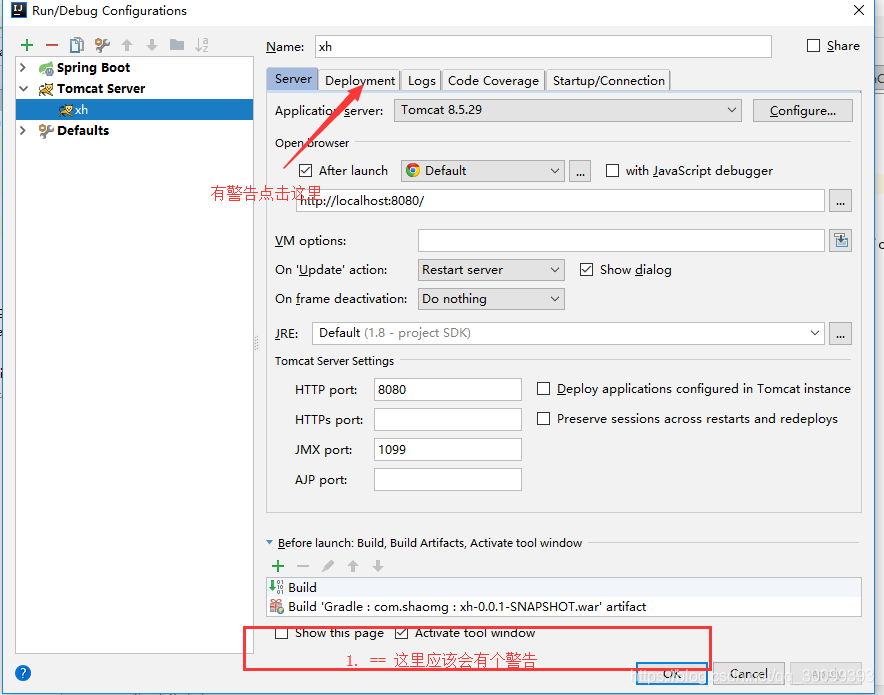This screenshot has width=884, height=695.
Task: Move configuration up in list
Action: coord(127,45)
